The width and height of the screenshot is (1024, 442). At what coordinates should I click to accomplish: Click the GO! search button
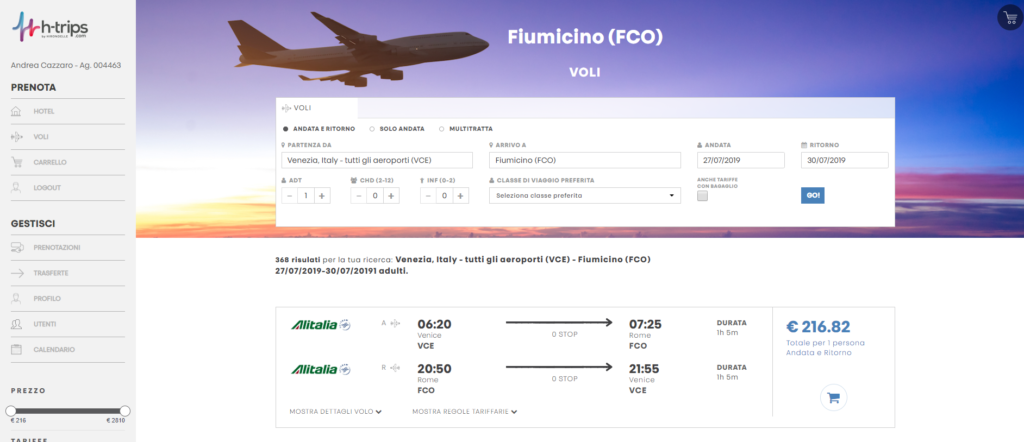(812, 195)
